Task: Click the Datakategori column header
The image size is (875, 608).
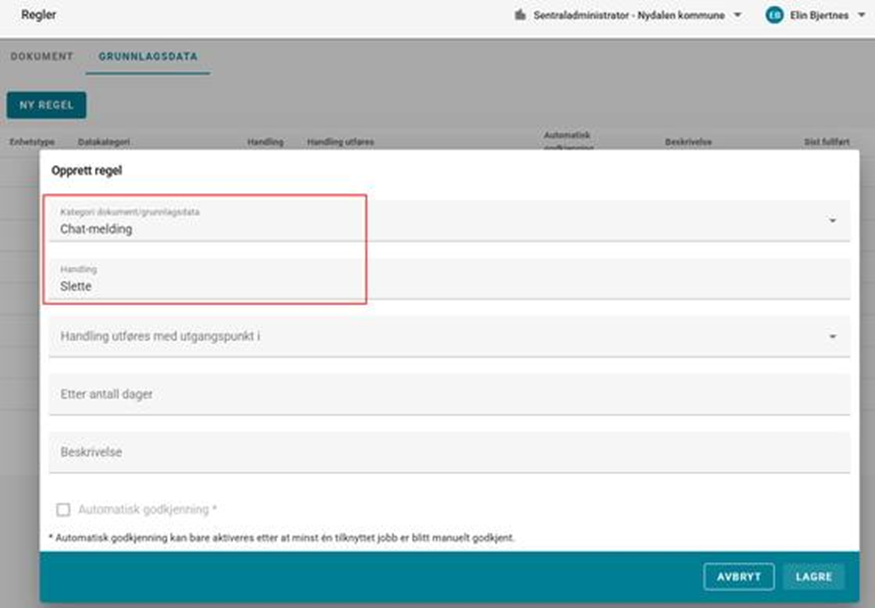Action: 104,142
